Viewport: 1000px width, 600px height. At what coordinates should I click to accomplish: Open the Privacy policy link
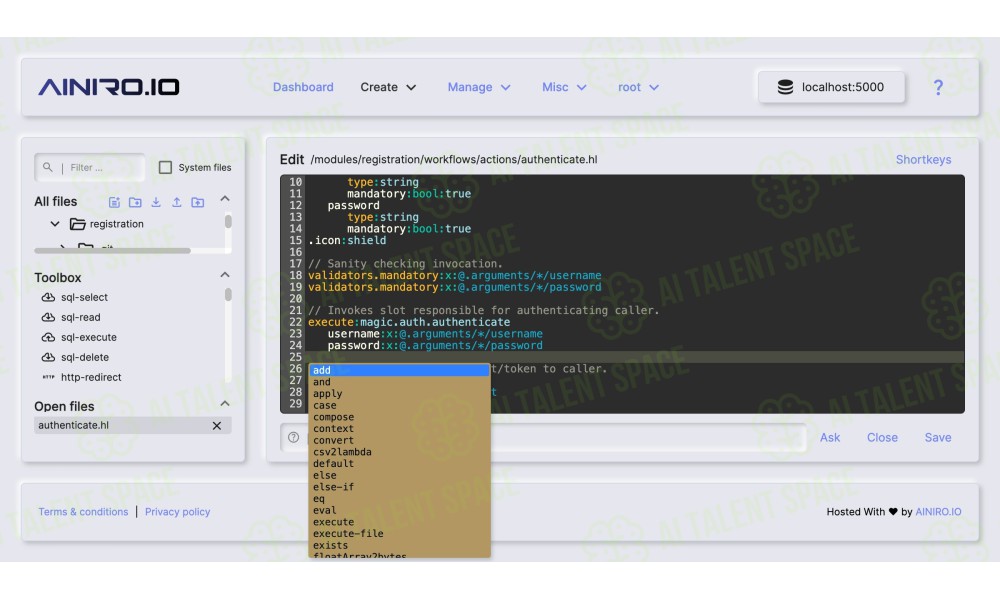tap(177, 511)
